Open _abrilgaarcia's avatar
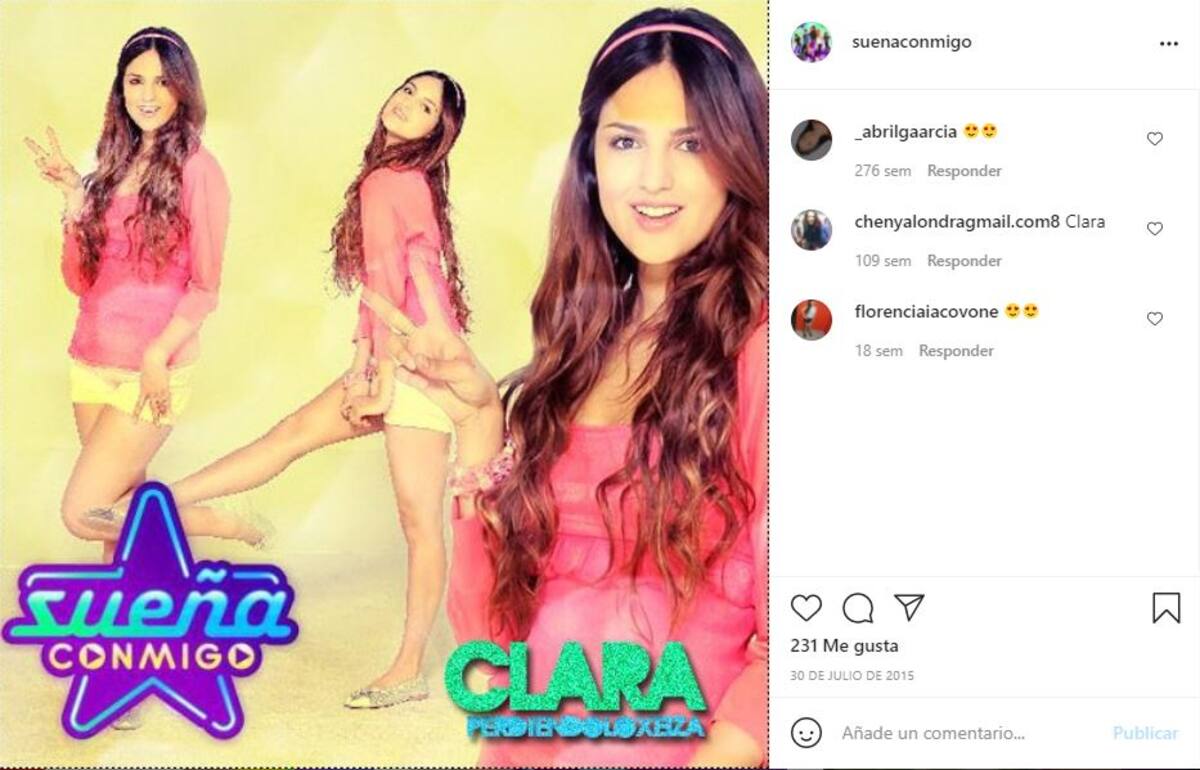Image resolution: width=1200 pixels, height=770 pixels. pos(811,140)
